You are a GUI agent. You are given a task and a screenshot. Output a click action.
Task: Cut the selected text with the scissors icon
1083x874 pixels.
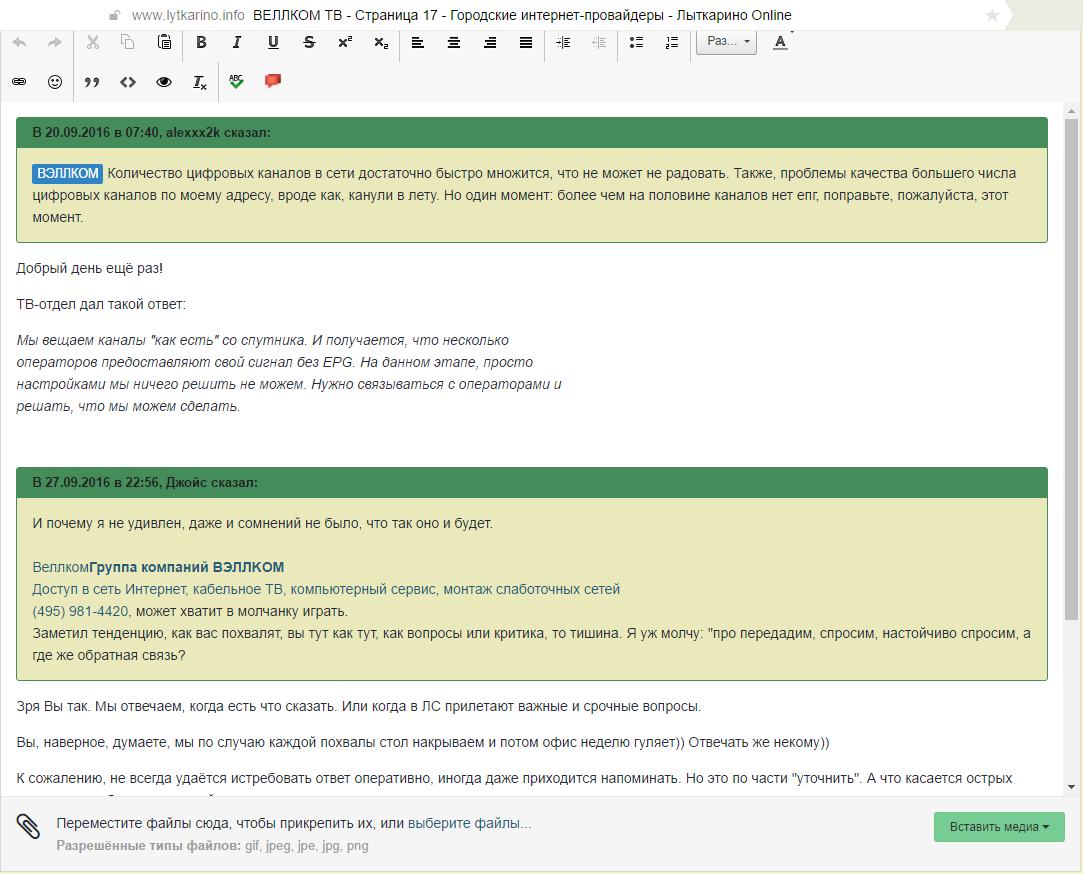point(93,43)
